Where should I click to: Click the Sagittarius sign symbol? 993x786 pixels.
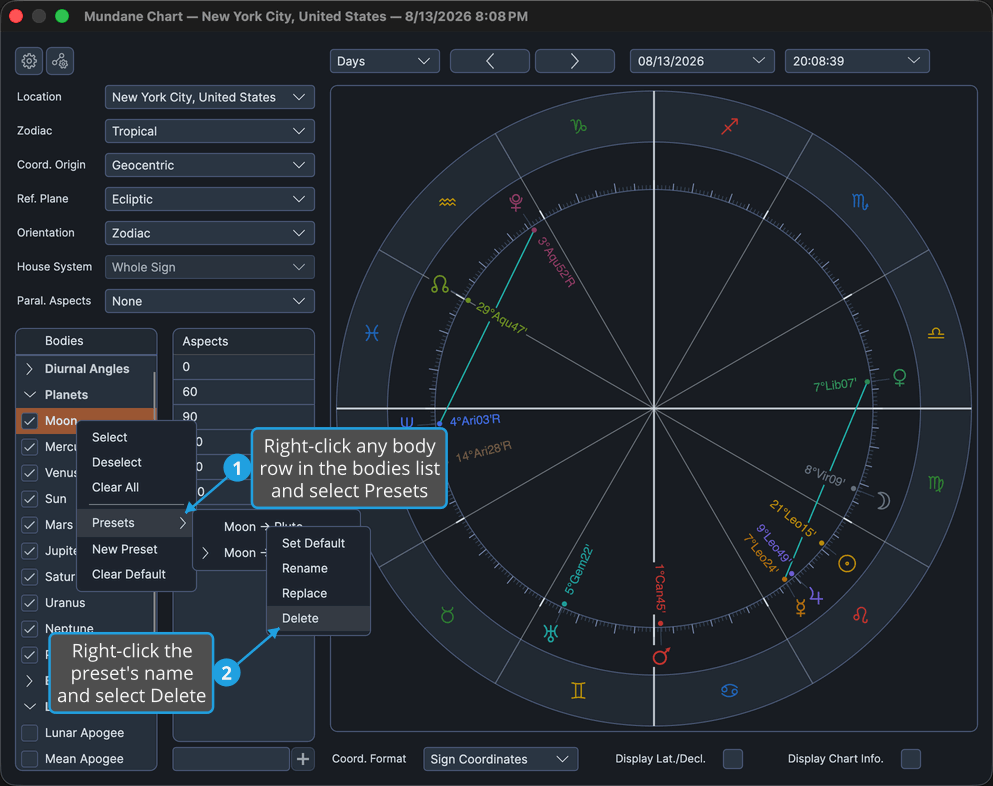(730, 126)
